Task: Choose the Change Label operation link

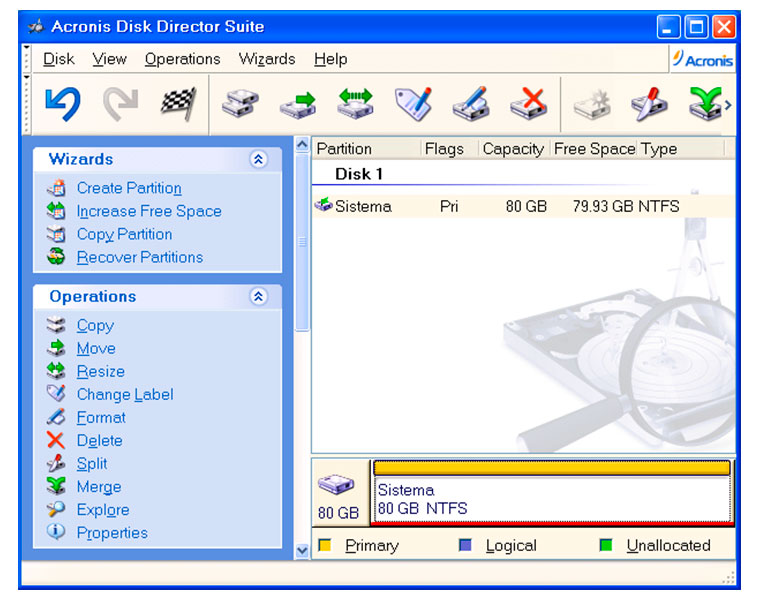Action: [x=125, y=395]
